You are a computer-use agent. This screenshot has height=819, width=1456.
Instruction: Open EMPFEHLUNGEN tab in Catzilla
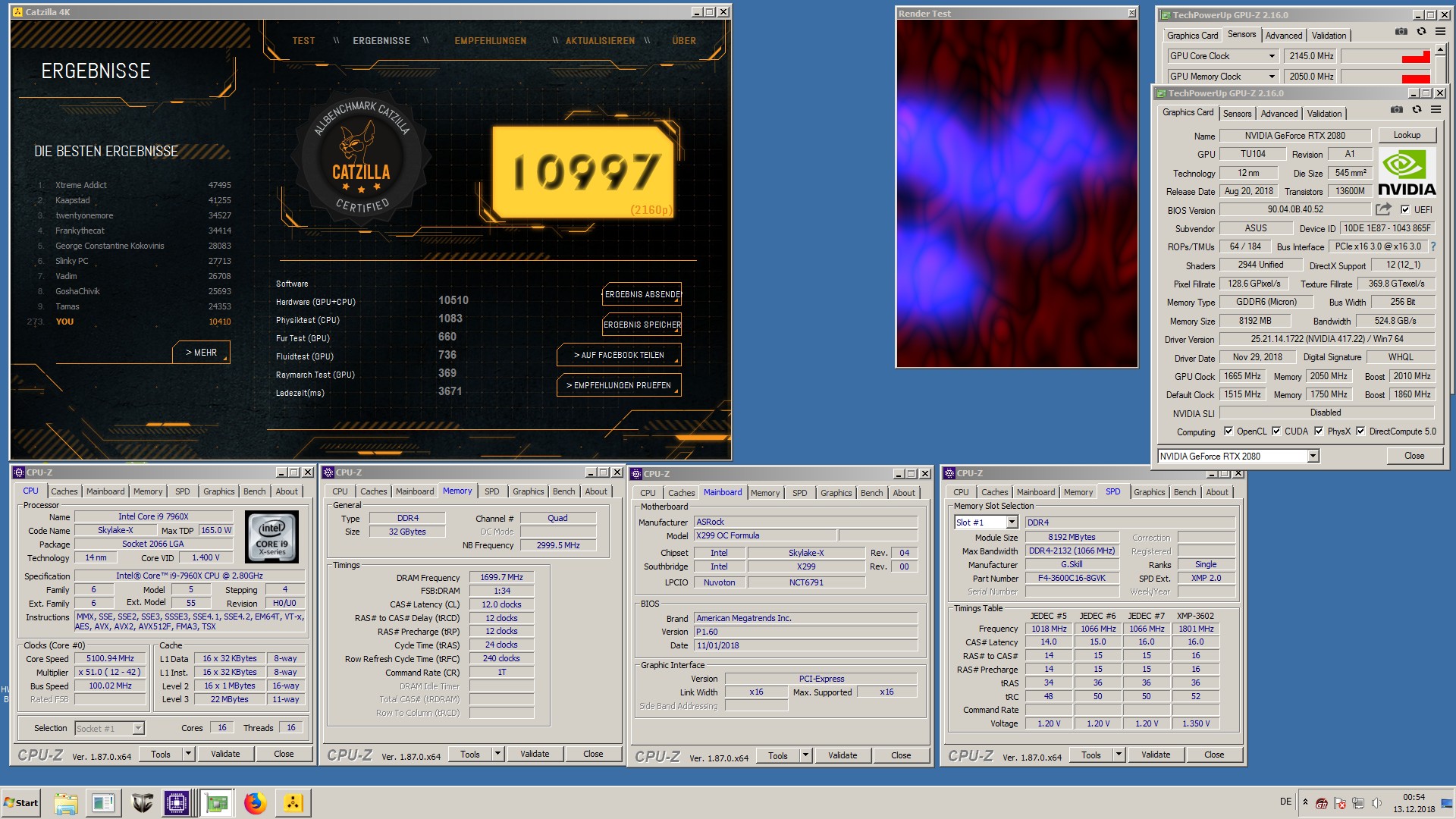(491, 41)
